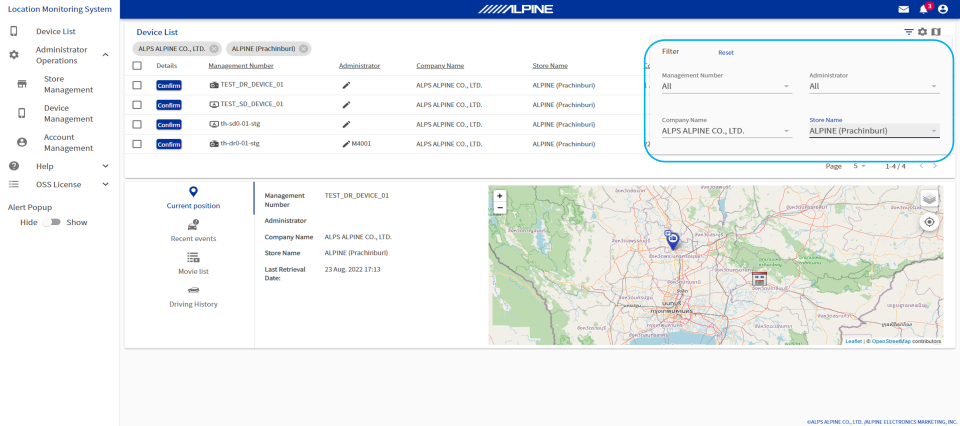The height and width of the screenshot is (426, 960).
Task: Open the Administrator filter dropdown
Action: pyautogui.click(x=874, y=86)
